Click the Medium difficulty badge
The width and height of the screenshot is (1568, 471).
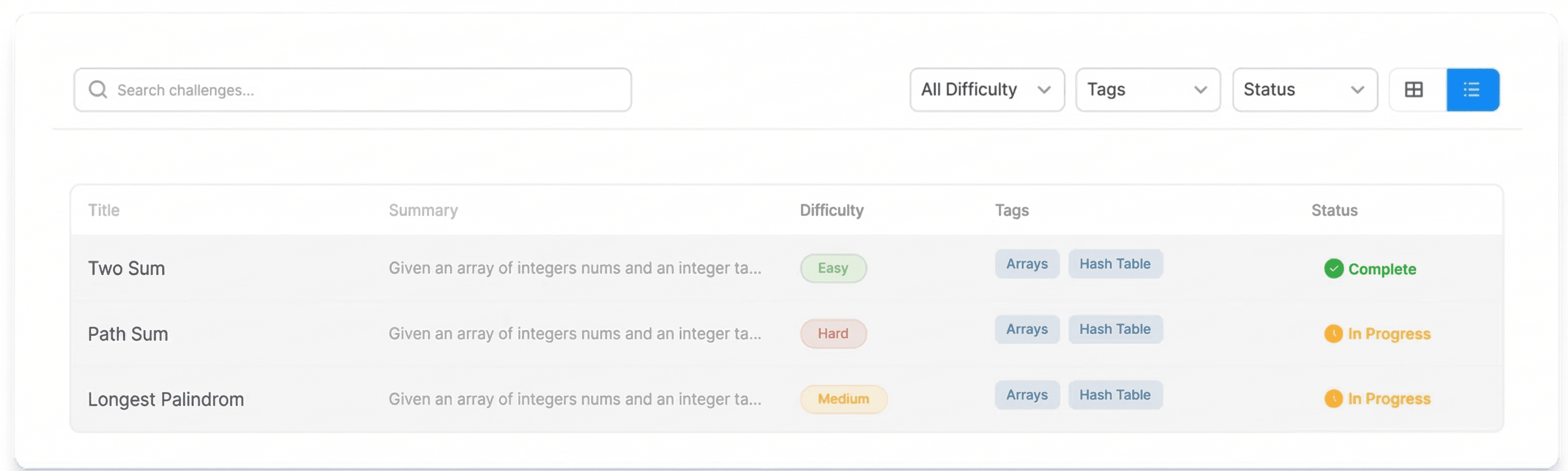click(843, 398)
